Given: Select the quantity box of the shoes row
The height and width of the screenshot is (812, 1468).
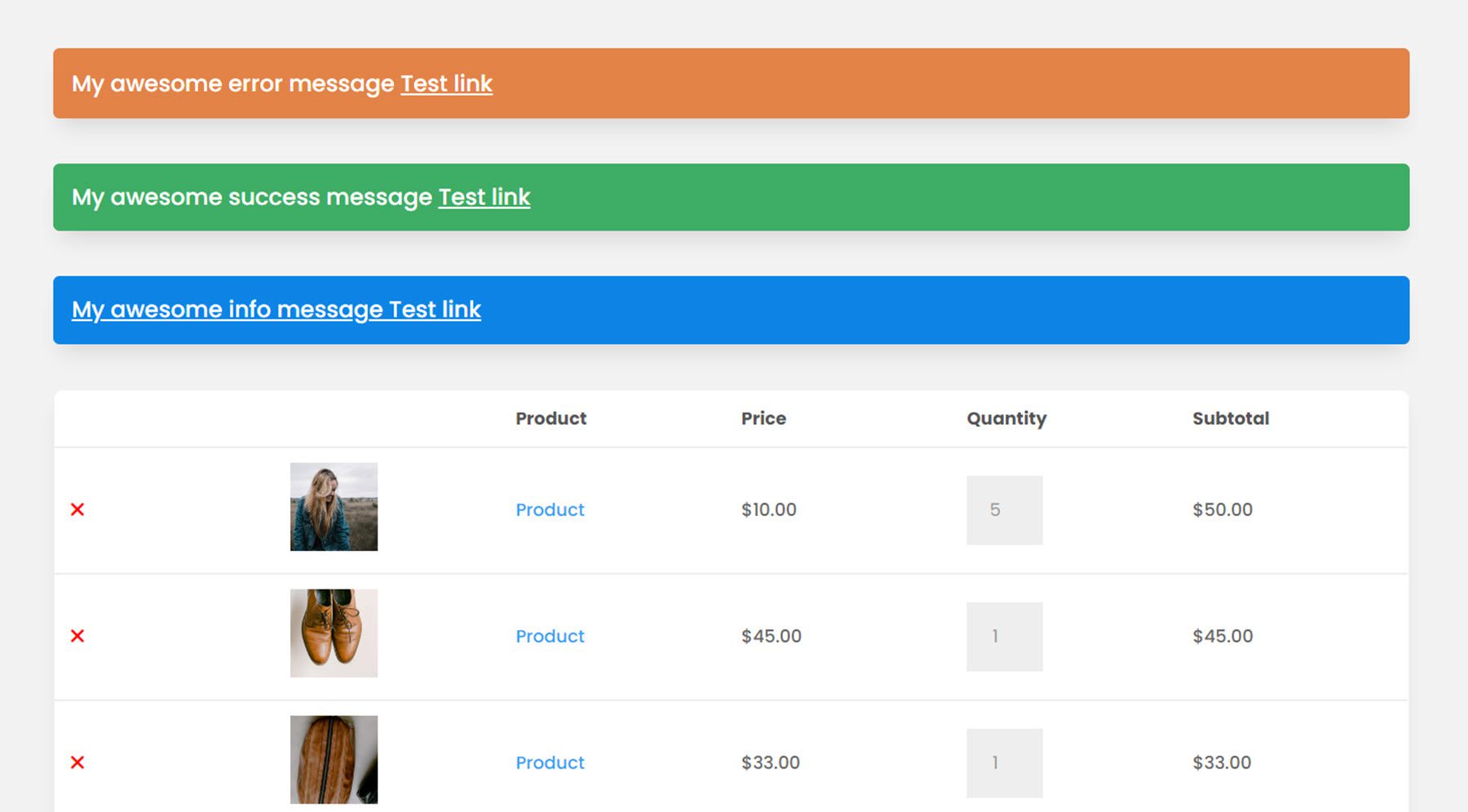Looking at the screenshot, I should [x=1004, y=637].
